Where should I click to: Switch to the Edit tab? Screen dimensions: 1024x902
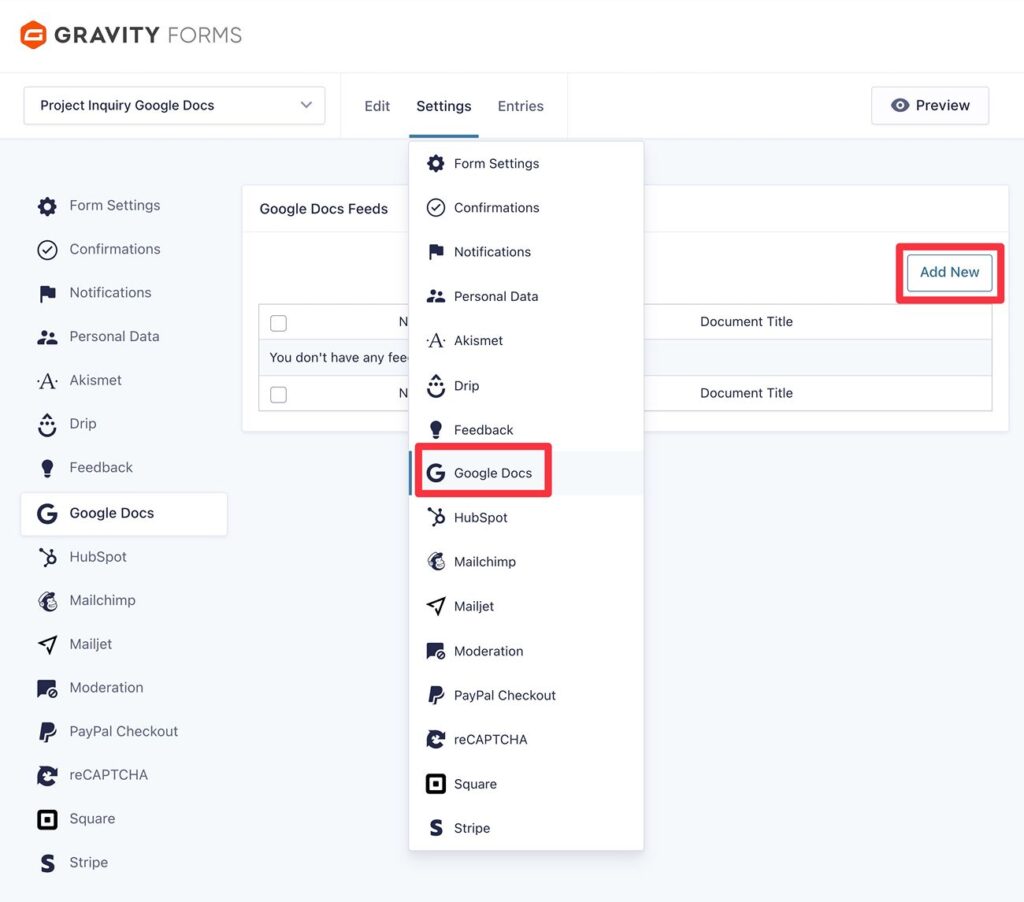(377, 106)
